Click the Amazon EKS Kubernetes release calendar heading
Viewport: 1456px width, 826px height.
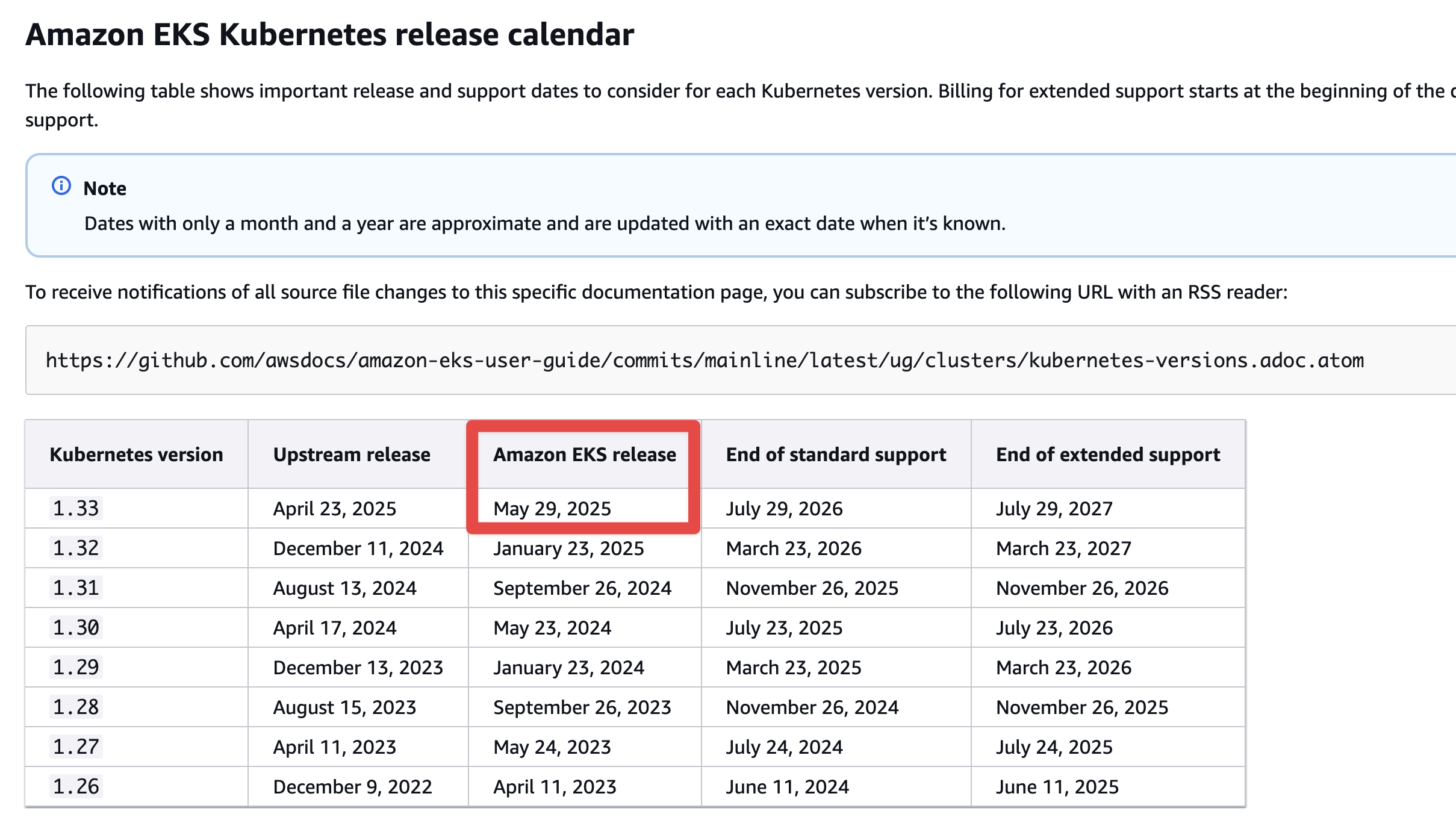coord(329,35)
